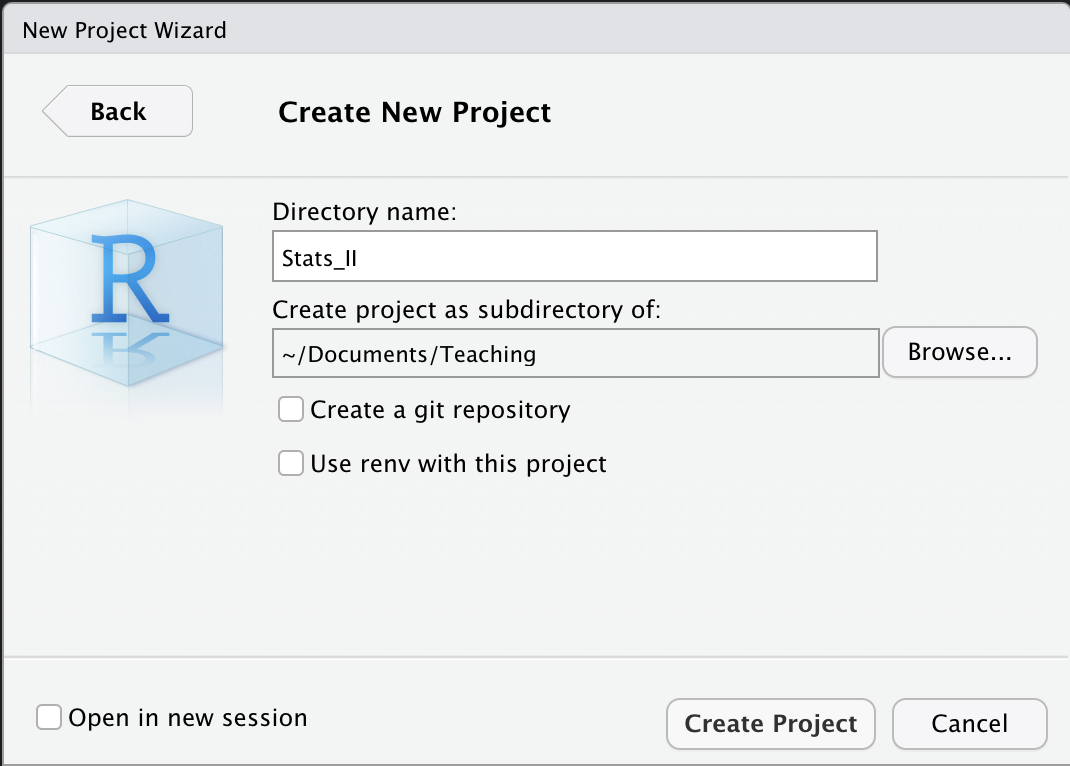The image size is (1070, 766).
Task: Cancel the New Project Wizard
Action: point(970,724)
